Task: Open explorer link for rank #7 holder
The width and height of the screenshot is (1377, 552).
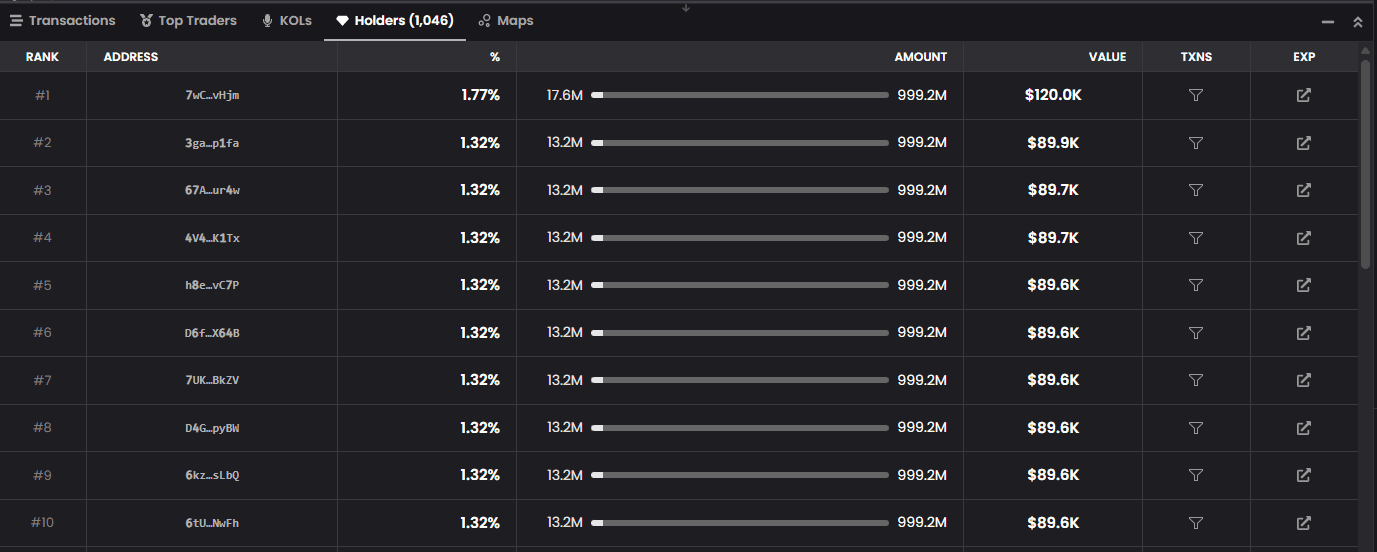Action: point(1303,380)
